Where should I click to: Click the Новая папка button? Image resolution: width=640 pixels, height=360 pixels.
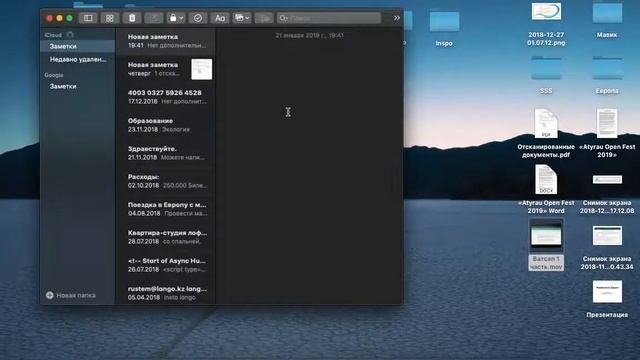coord(71,295)
